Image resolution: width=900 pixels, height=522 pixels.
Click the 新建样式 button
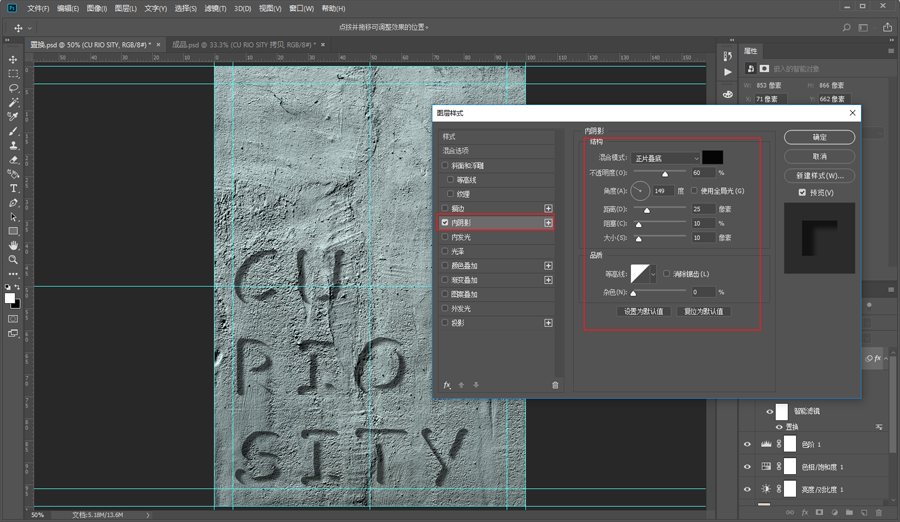(819, 176)
